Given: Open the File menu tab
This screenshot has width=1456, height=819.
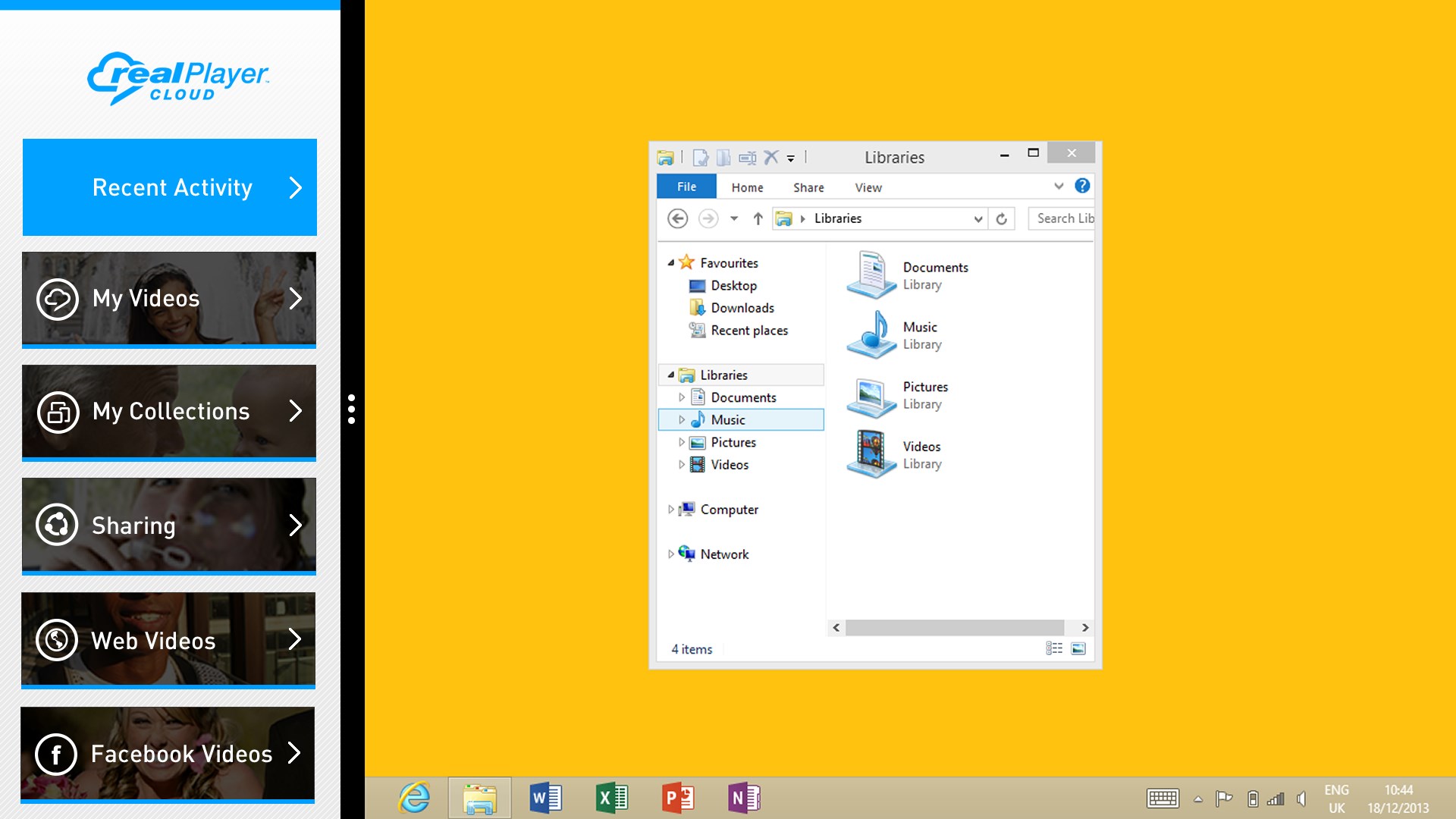Looking at the screenshot, I should 686,187.
